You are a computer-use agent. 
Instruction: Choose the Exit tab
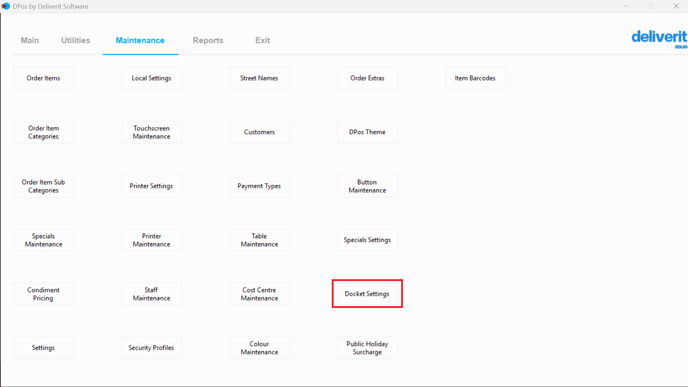262,40
